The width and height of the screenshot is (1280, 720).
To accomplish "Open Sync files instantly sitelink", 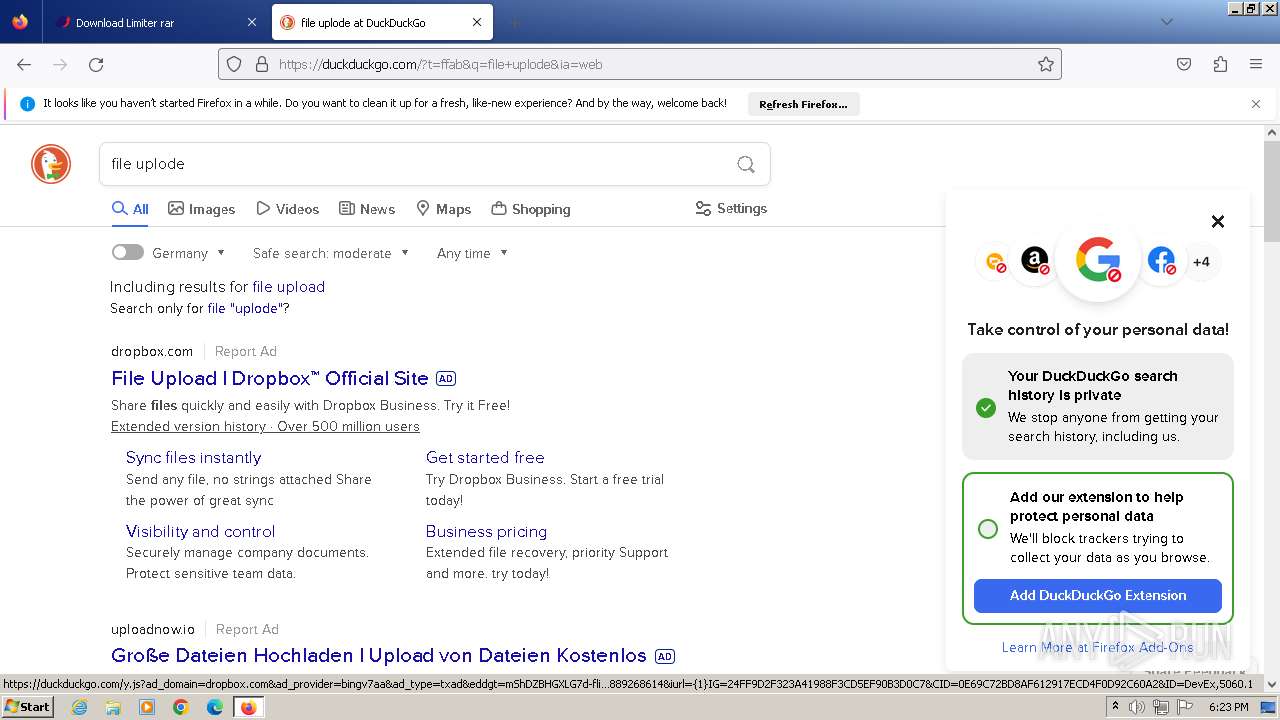I will 193,457.
